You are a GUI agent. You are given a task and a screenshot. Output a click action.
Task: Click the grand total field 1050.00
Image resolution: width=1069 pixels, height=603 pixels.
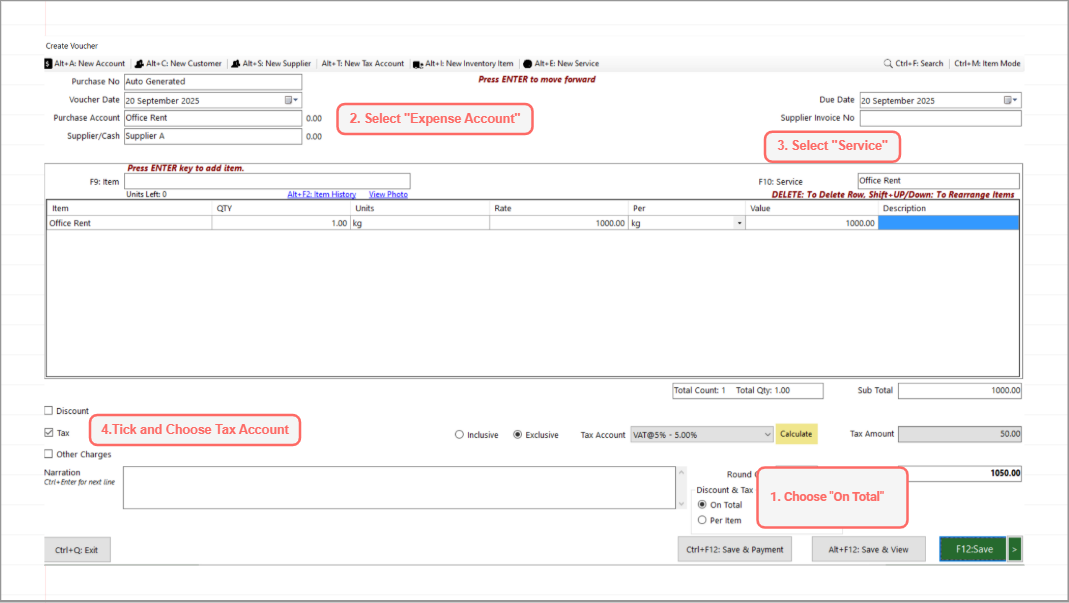click(965, 473)
